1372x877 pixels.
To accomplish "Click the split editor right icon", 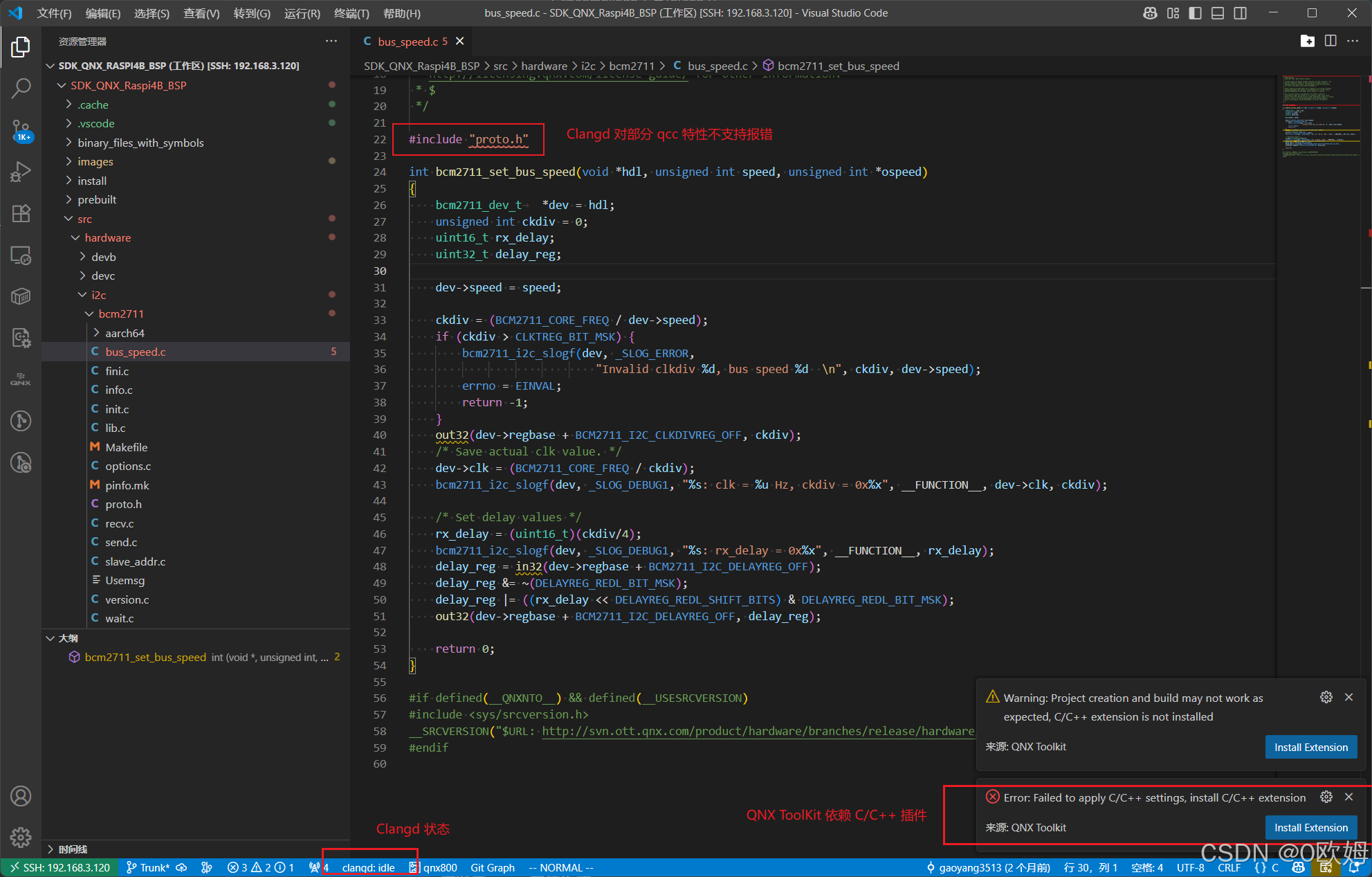I will pyautogui.click(x=1330, y=41).
